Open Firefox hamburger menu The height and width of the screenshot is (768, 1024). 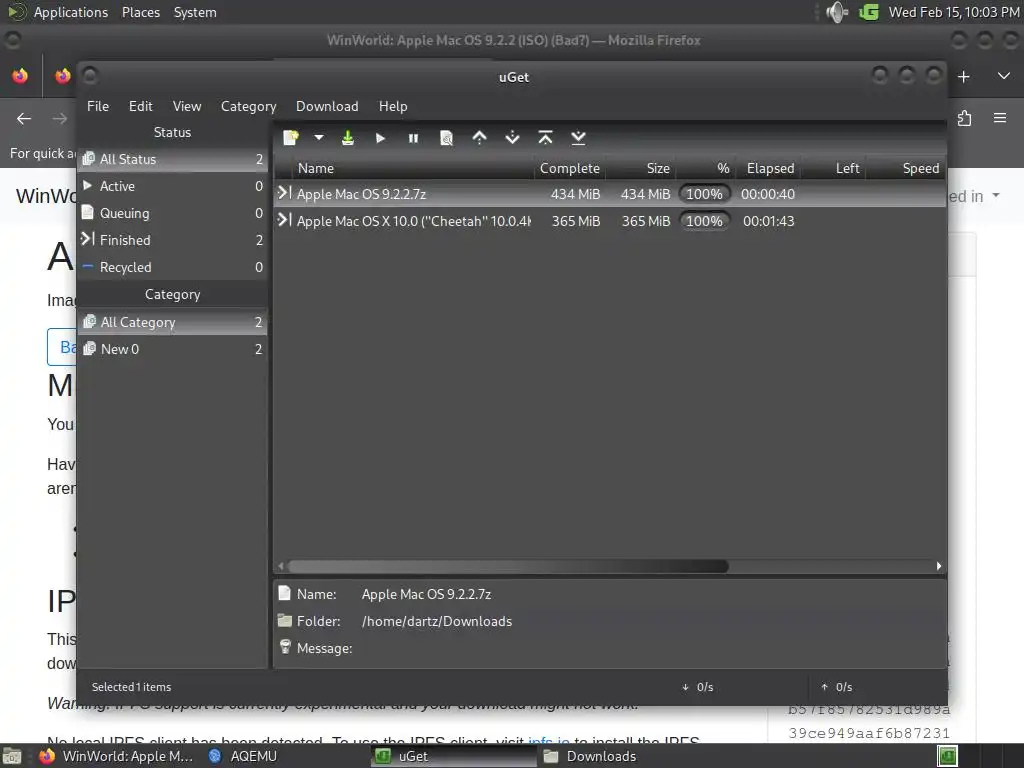(x=1000, y=118)
